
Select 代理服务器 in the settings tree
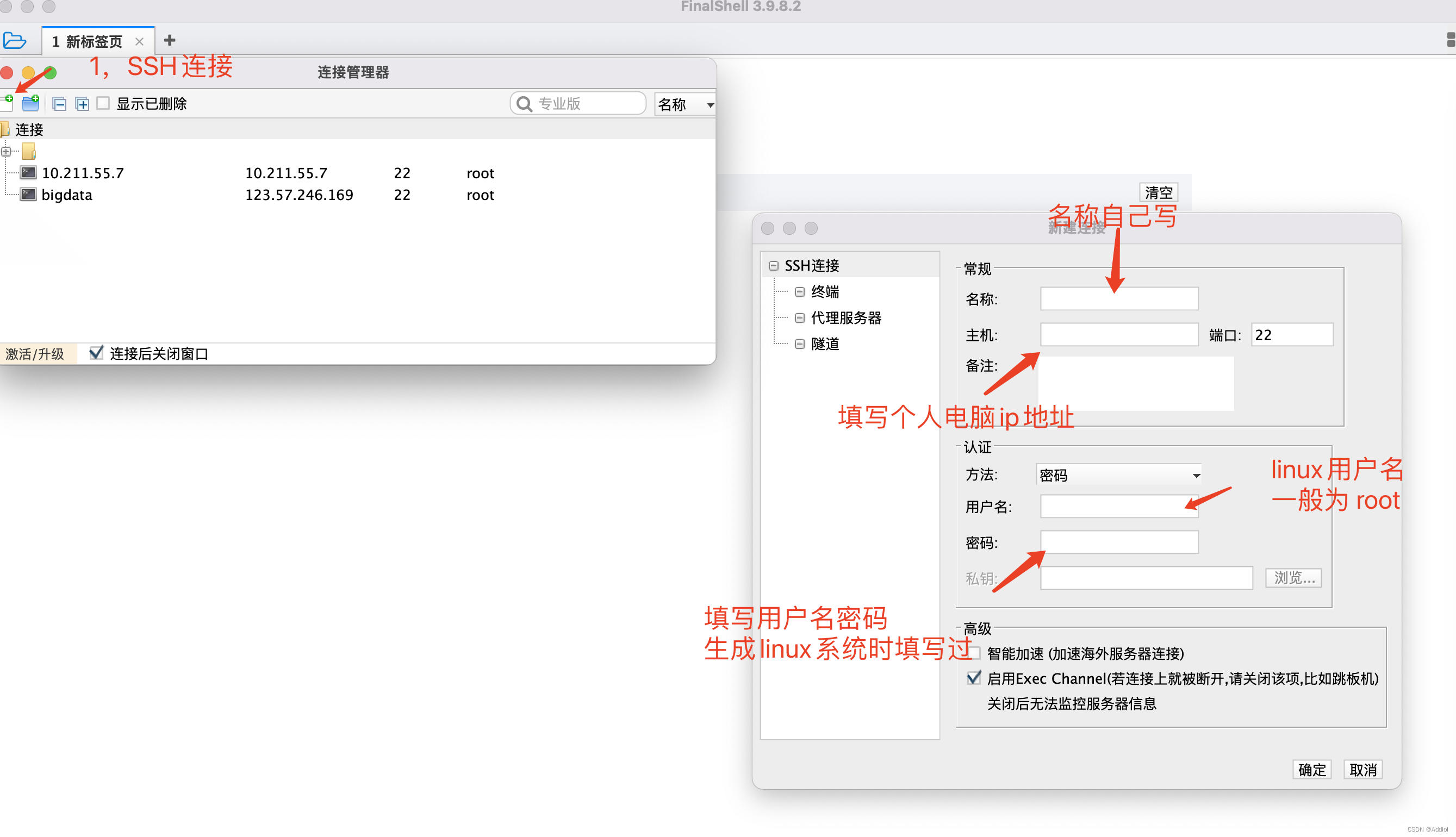(x=846, y=318)
